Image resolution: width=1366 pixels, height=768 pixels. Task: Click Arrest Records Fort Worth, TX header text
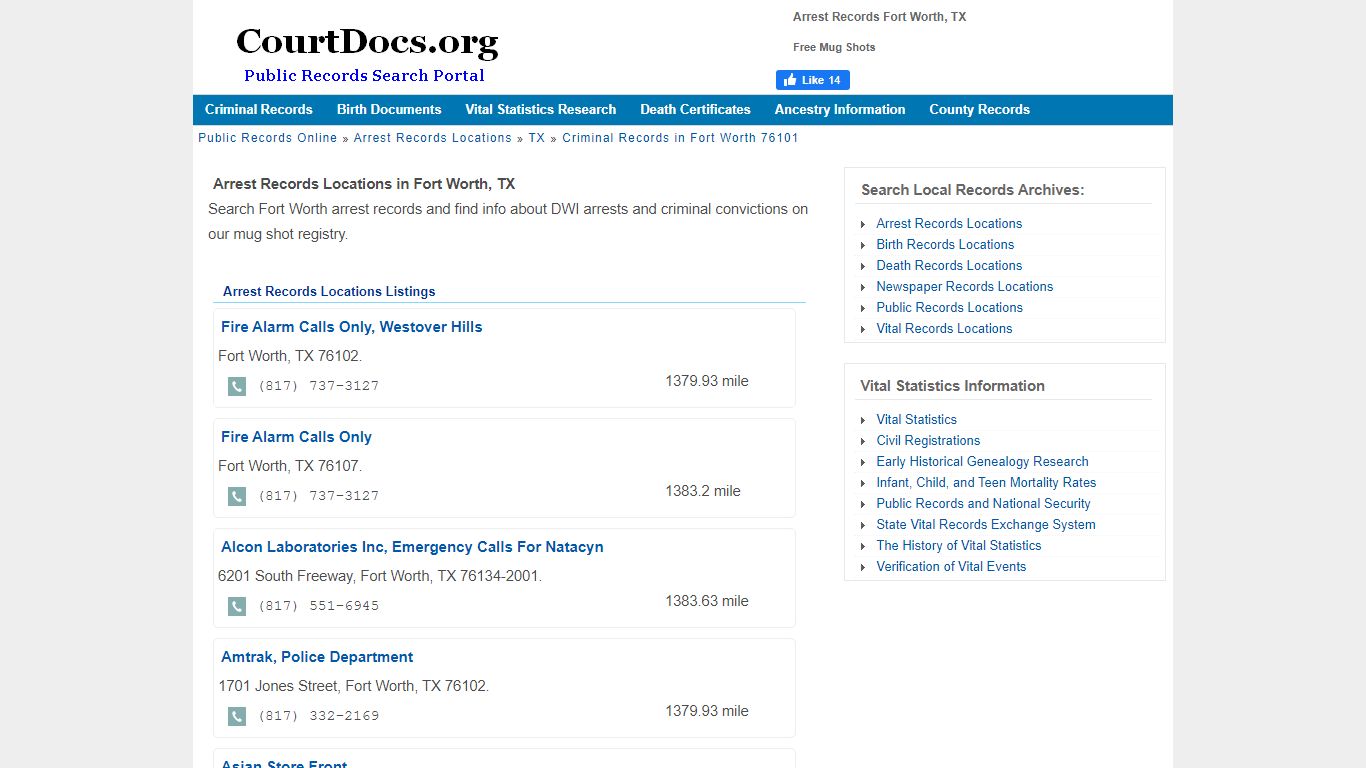(x=879, y=17)
